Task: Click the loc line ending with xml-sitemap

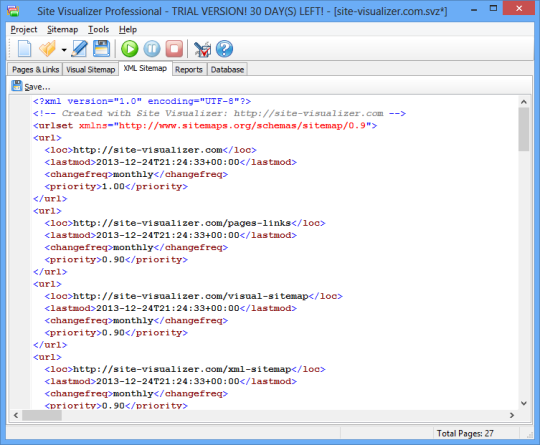Action: pyautogui.click(x=185, y=369)
